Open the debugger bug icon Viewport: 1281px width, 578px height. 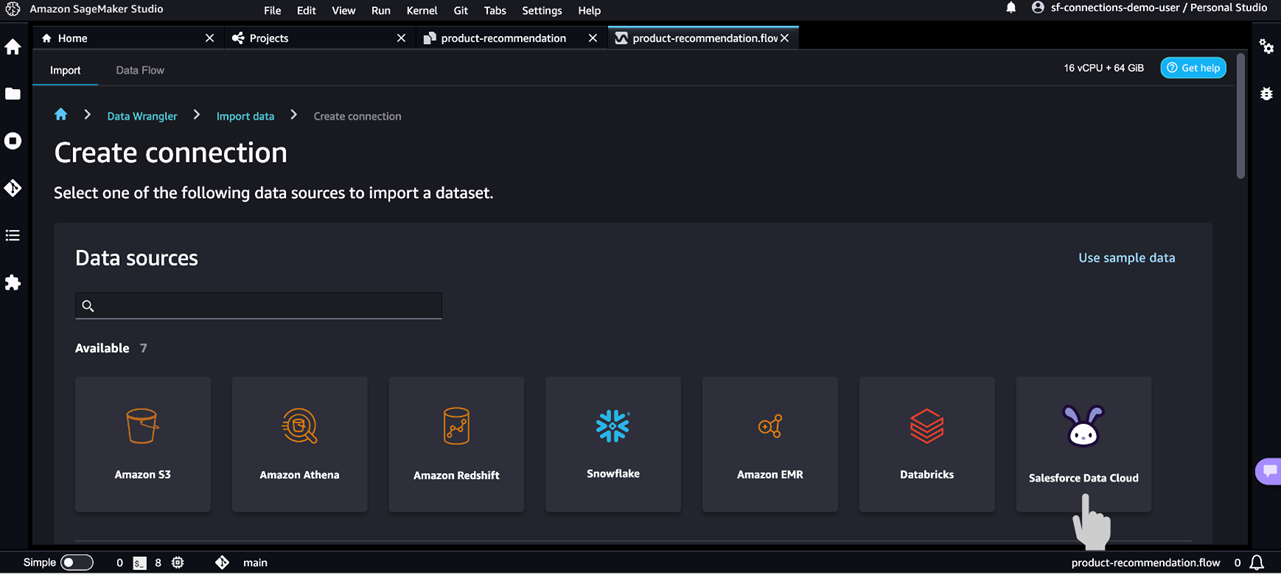point(1267,94)
